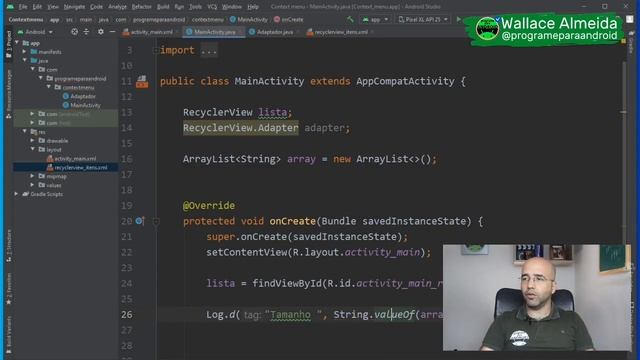Open the Project tool window side tab
Image resolution: width=640 pixels, height=360 pixels.
coord(9,44)
